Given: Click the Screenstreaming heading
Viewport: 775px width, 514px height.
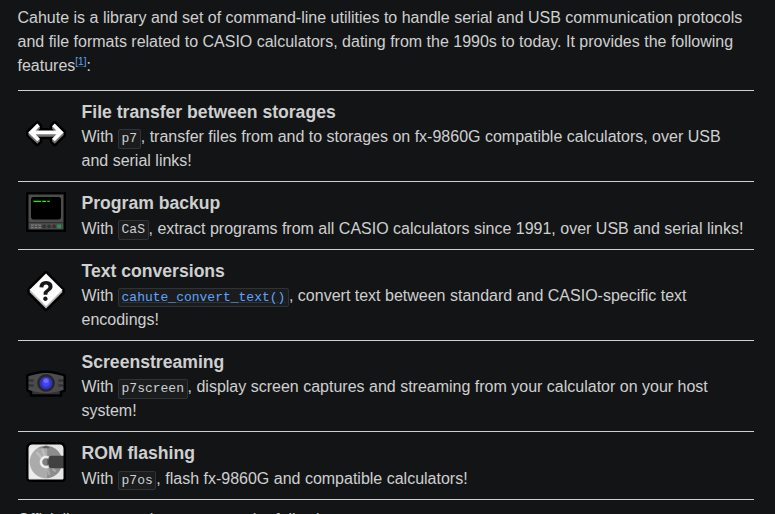Looking at the screenshot, I should pos(152,362).
